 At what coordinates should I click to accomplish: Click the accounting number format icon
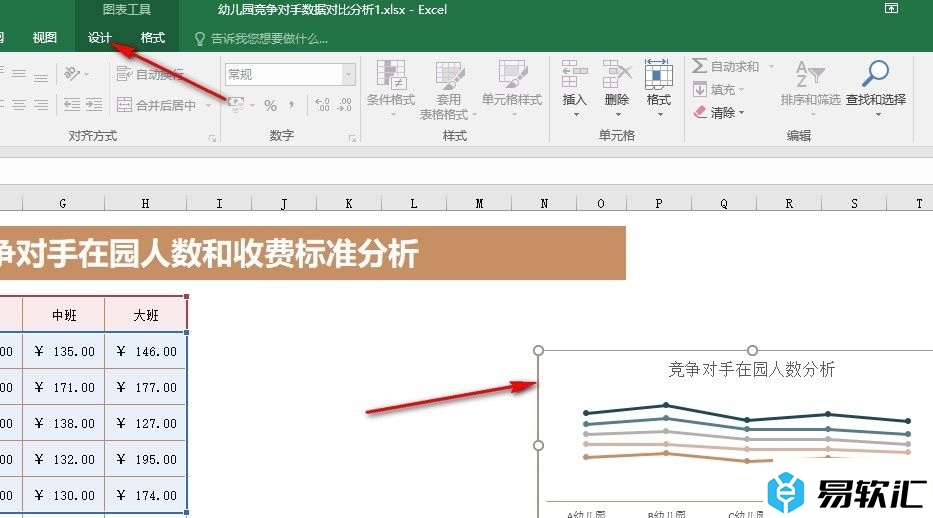(236, 105)
